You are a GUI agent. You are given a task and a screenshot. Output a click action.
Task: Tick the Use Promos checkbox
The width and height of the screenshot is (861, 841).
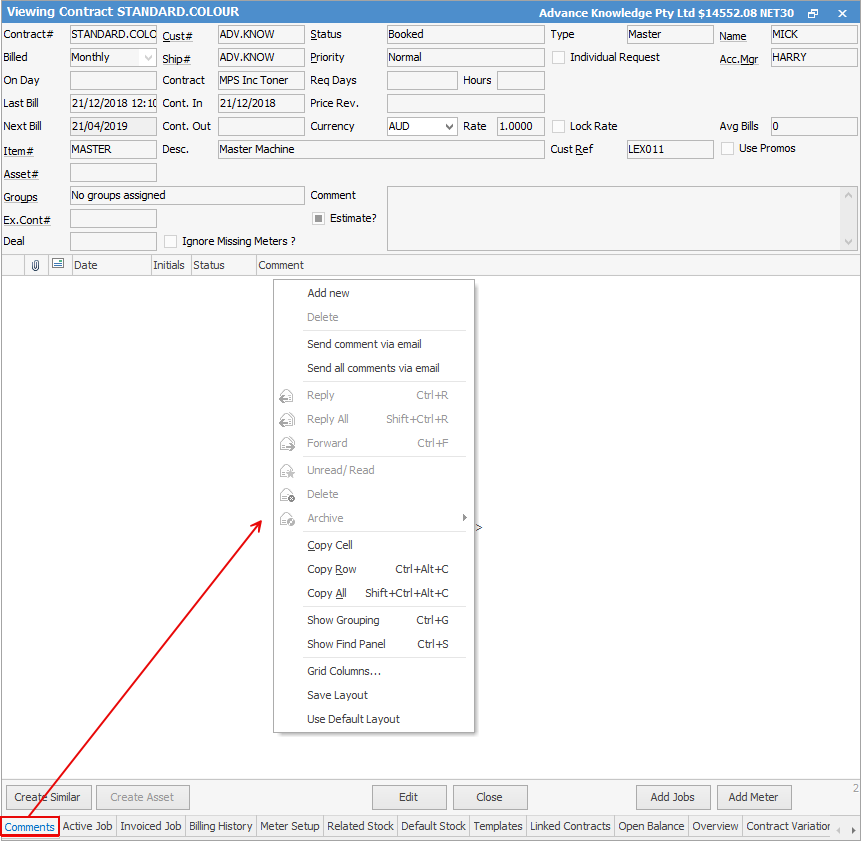[x=727, y=149]
